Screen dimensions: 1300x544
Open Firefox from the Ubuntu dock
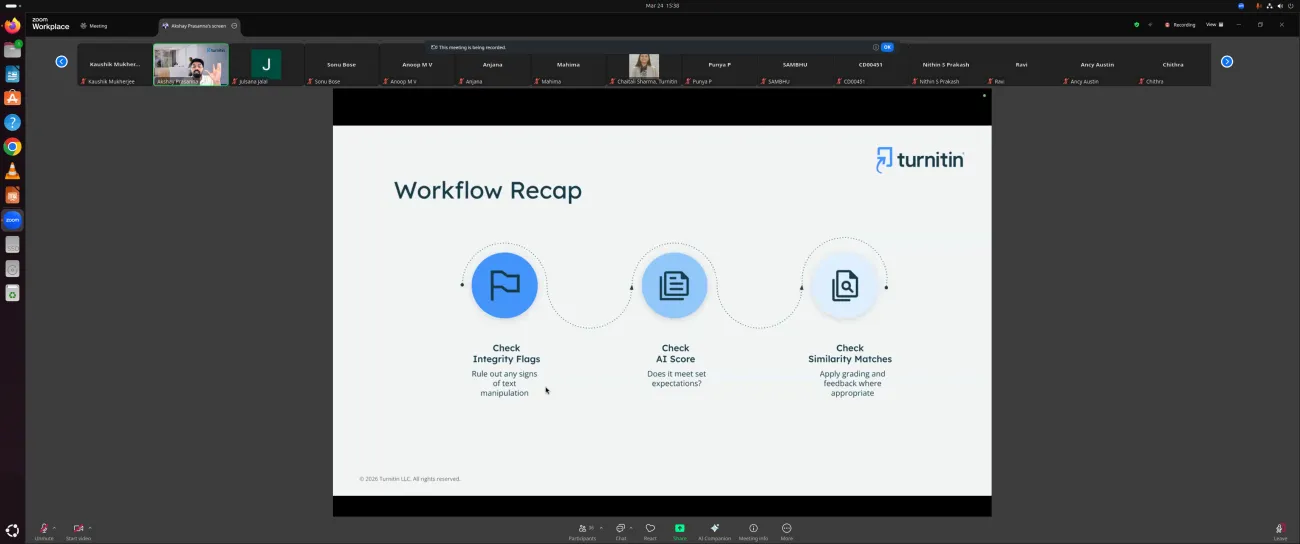(x=12, y=26)
